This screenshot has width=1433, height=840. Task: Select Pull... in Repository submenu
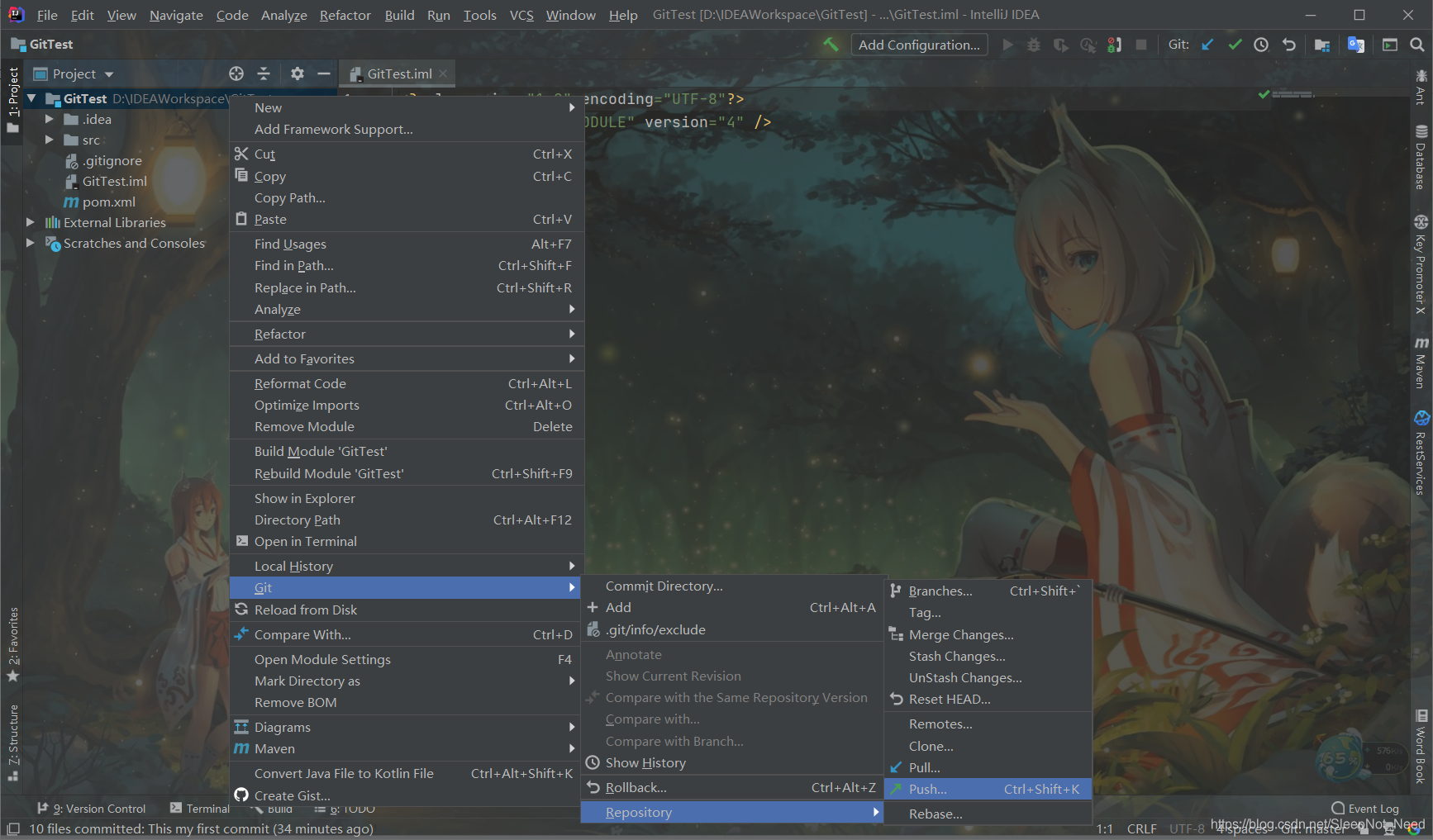988,767
